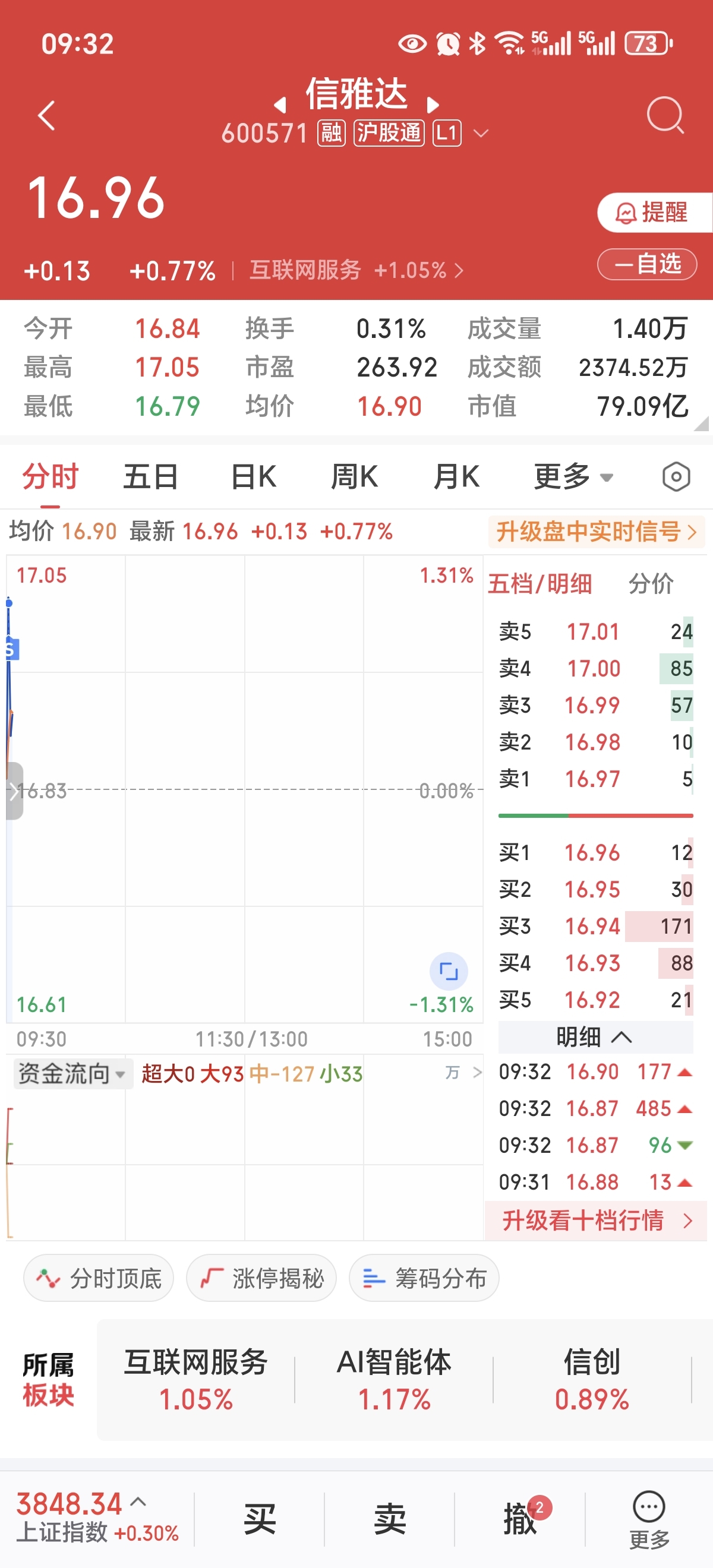Select 卖4 price 17.00 row
This screenshot has width=713, height=1568.
(595, 668)
